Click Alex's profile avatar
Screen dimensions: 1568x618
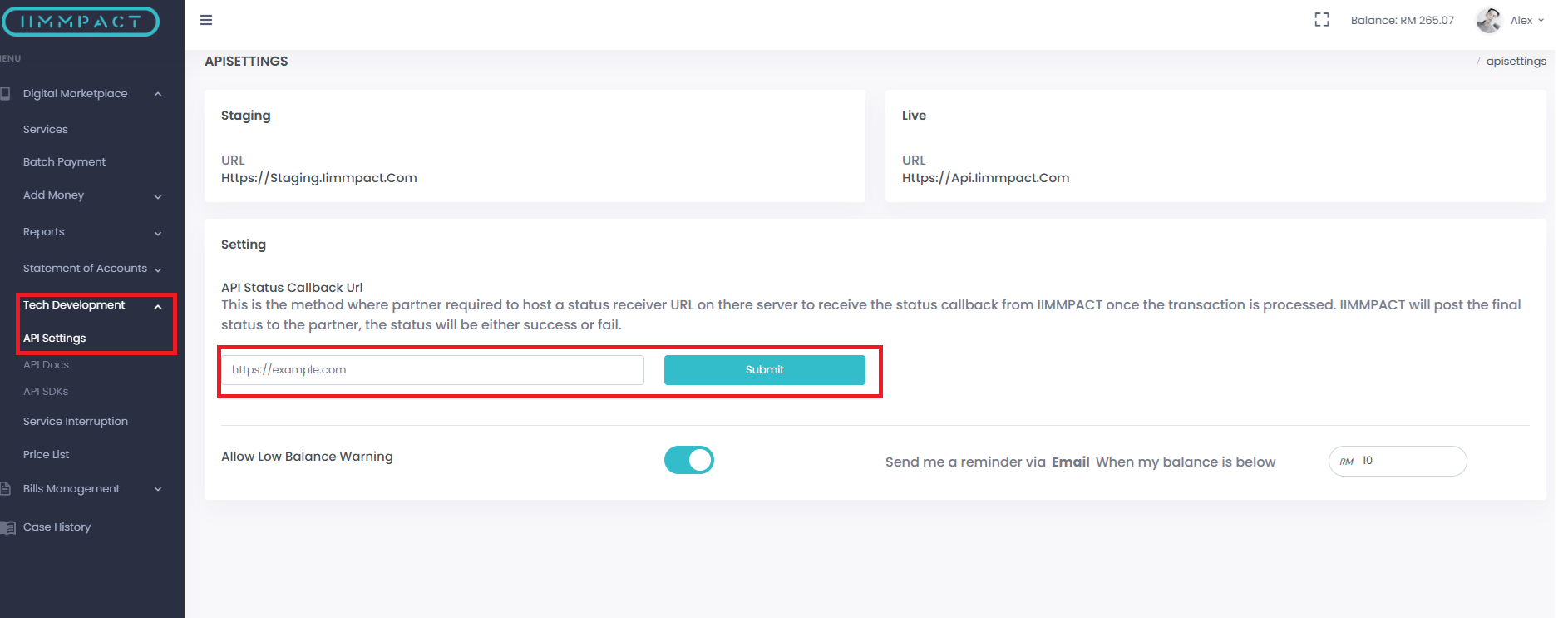tap(1488, 20)
